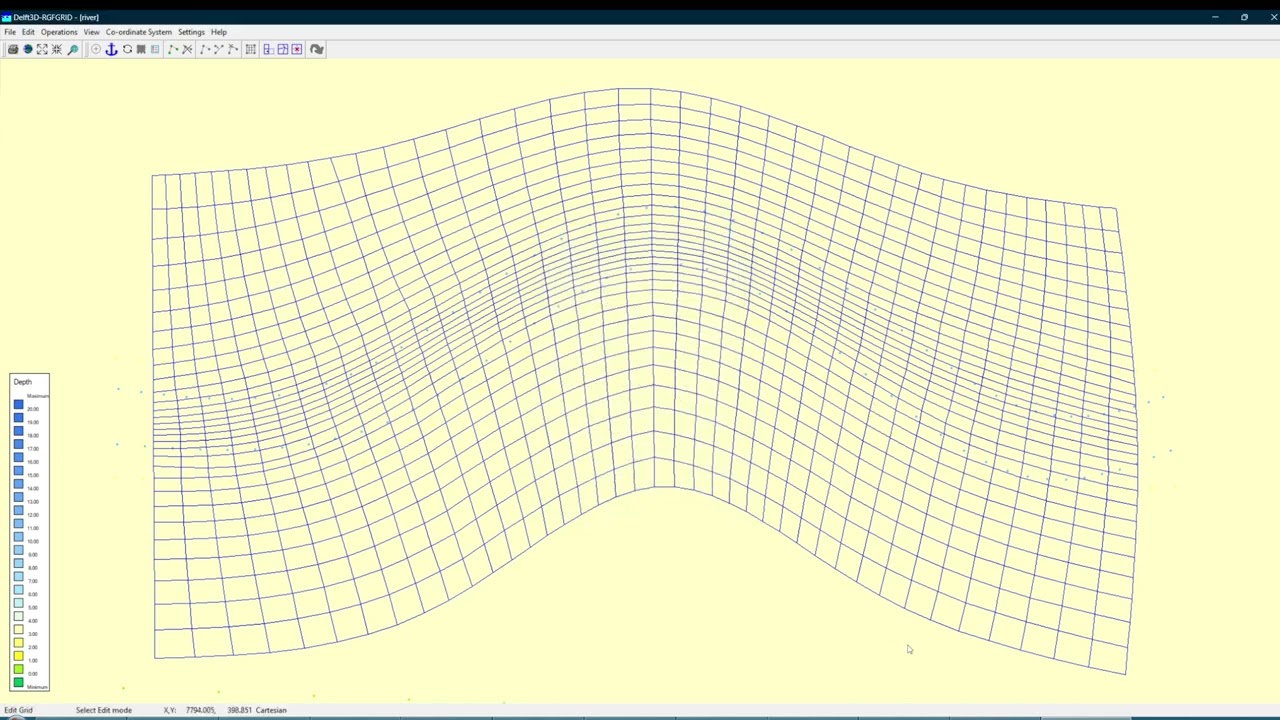Click the X,Y coordinate readout in status bar
1280x720 pixels.
click(x=208, y=710)
